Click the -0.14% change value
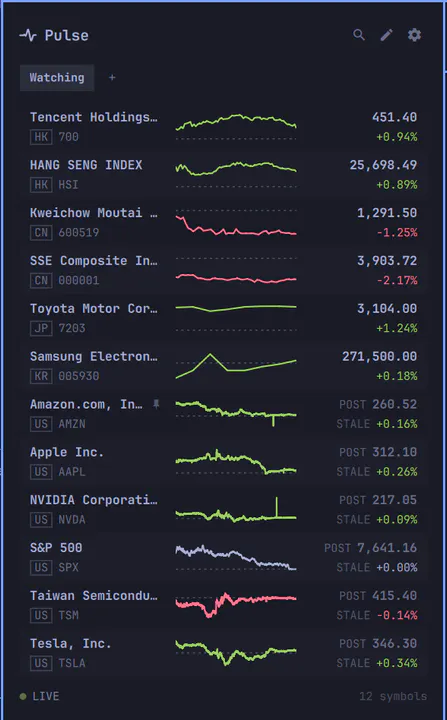Viewport: 447px width, 720px height. [x=397, y=615]
